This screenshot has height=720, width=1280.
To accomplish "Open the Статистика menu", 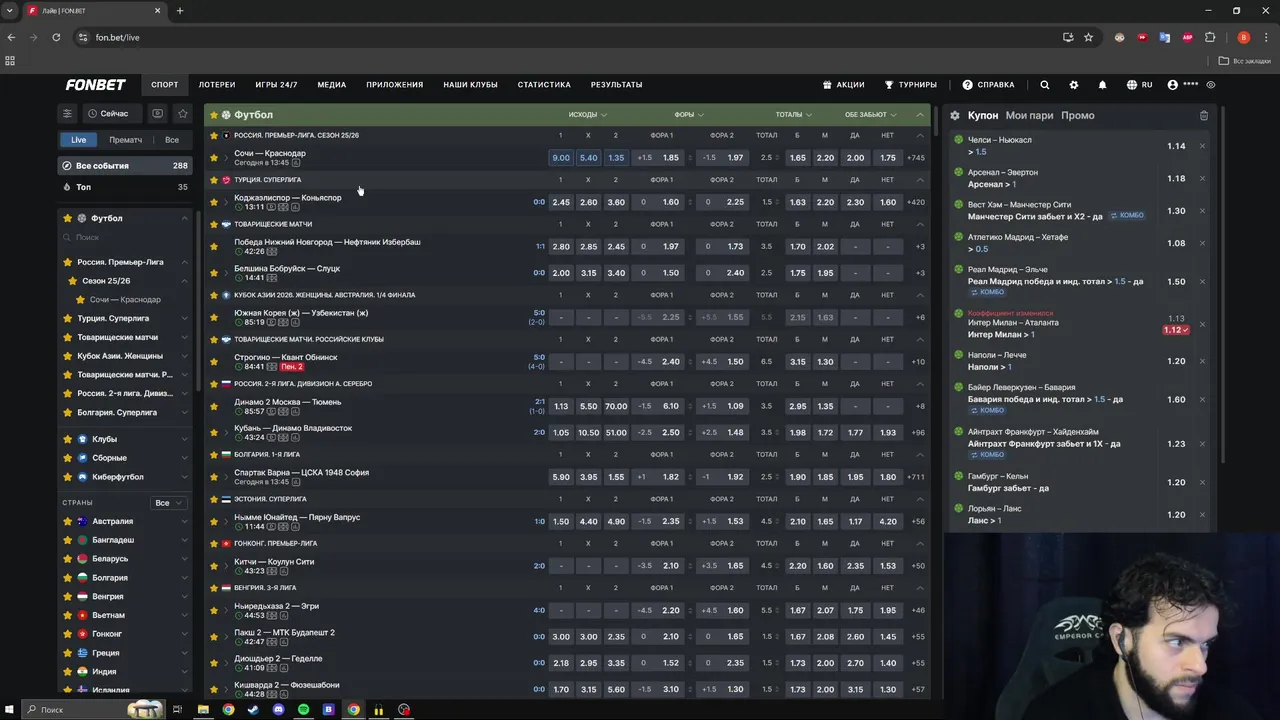I will pos(544,85).
